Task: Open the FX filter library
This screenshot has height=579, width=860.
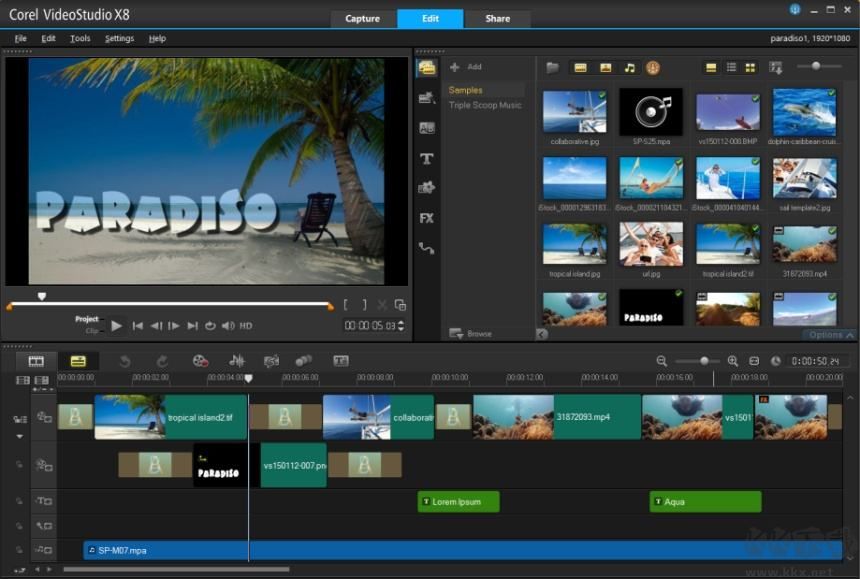Action: 427,217
